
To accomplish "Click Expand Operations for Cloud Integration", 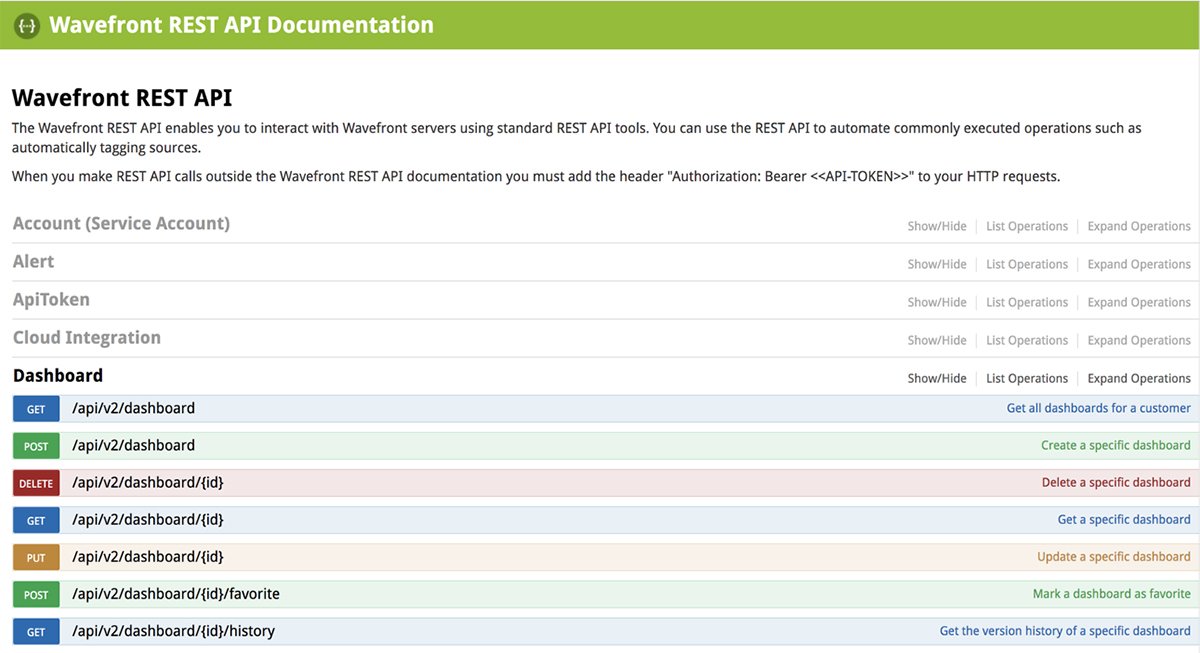I will pyautogui.click(x=1139, y=341).
